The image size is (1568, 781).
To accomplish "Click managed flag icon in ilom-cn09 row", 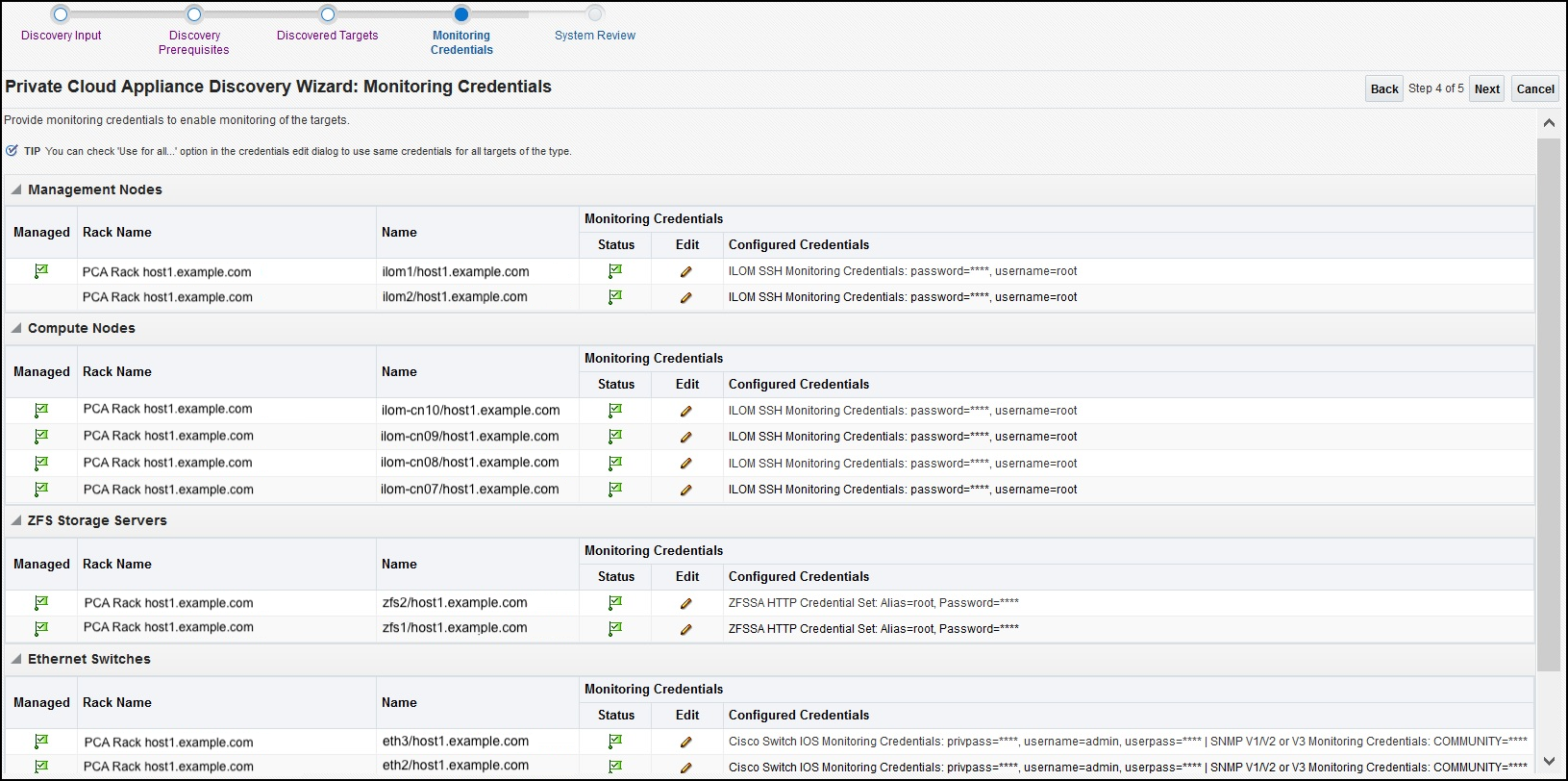I will [x=41, y=437].
